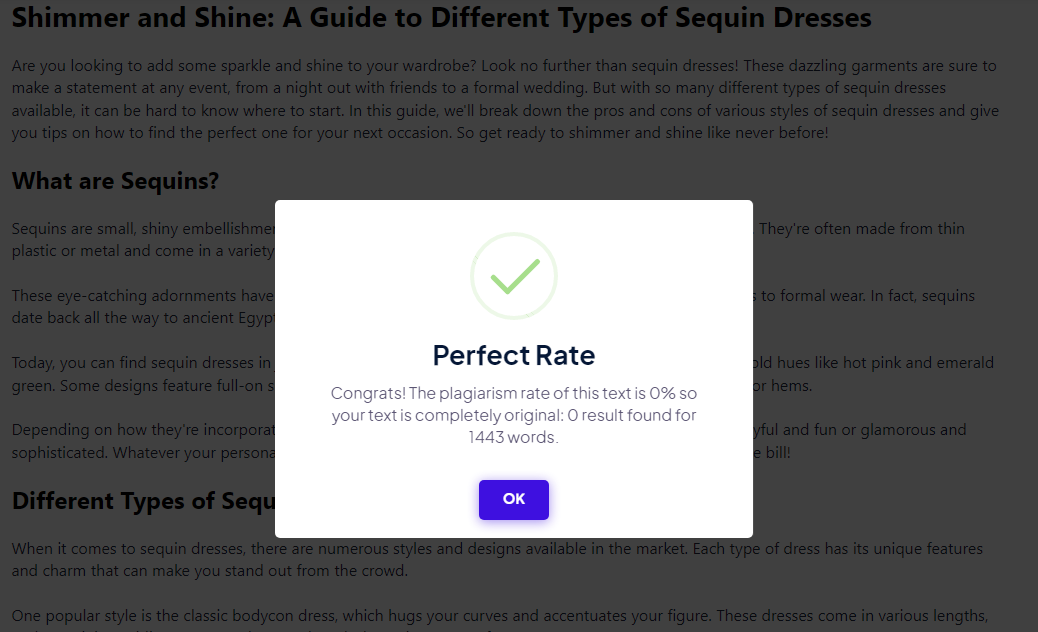Click the text glamorous and sophisticated line
Viewport: 1038px width, 632px height.
[860, 430]
